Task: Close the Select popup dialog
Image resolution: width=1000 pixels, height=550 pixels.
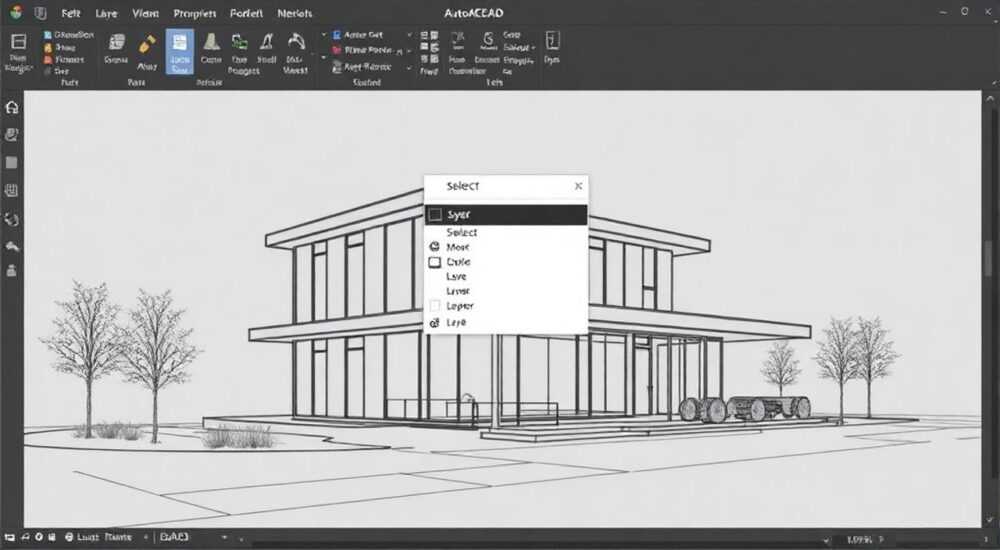Action: (x=578, y=186)
